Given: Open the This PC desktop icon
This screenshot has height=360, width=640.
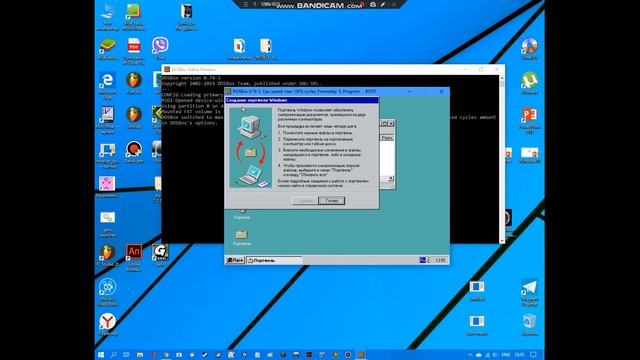Looking at the screenshot, I should (107, 16).
